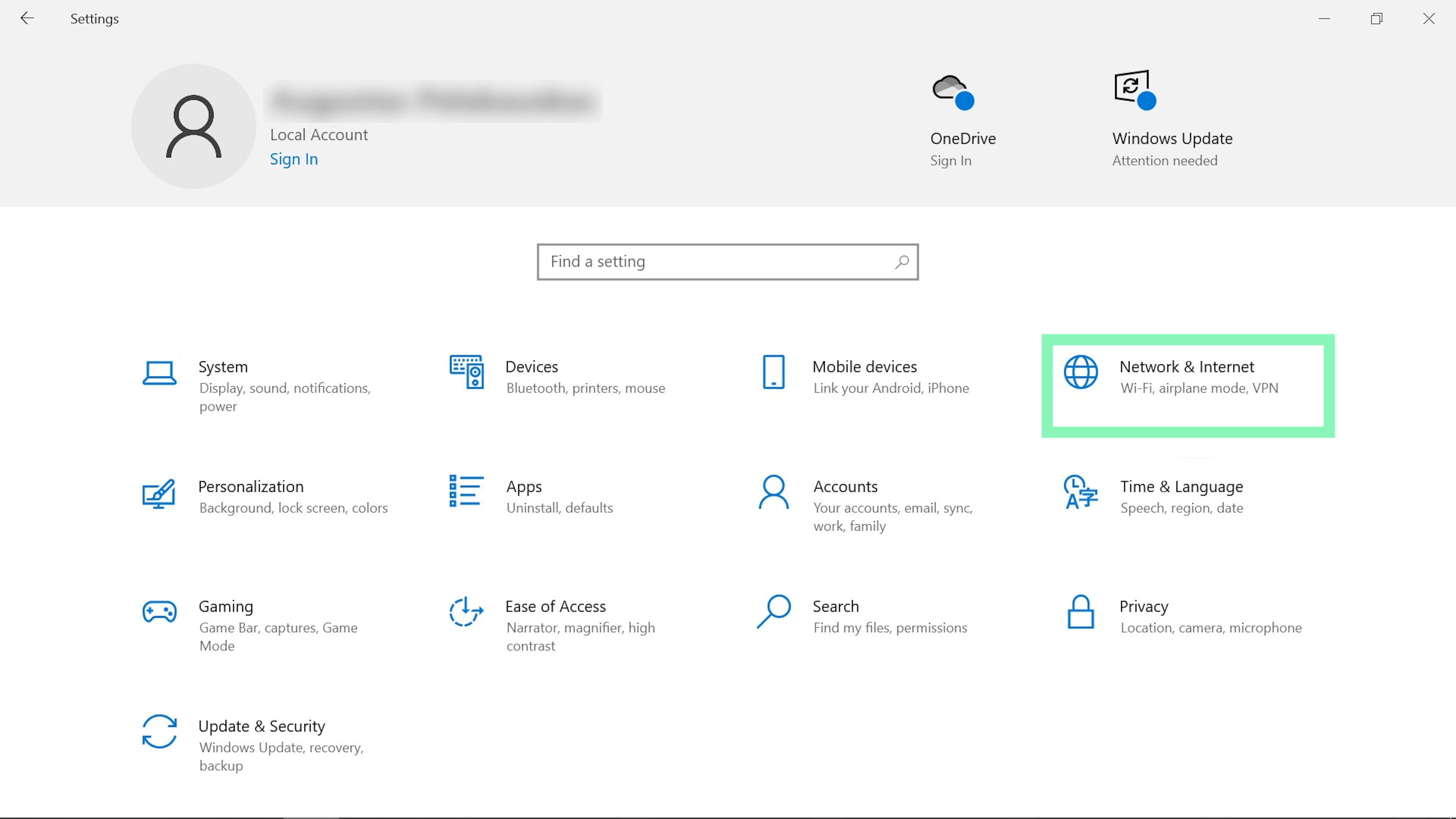
Task: Click 'Uninstall, defaults' description
Action: point(560,508)
